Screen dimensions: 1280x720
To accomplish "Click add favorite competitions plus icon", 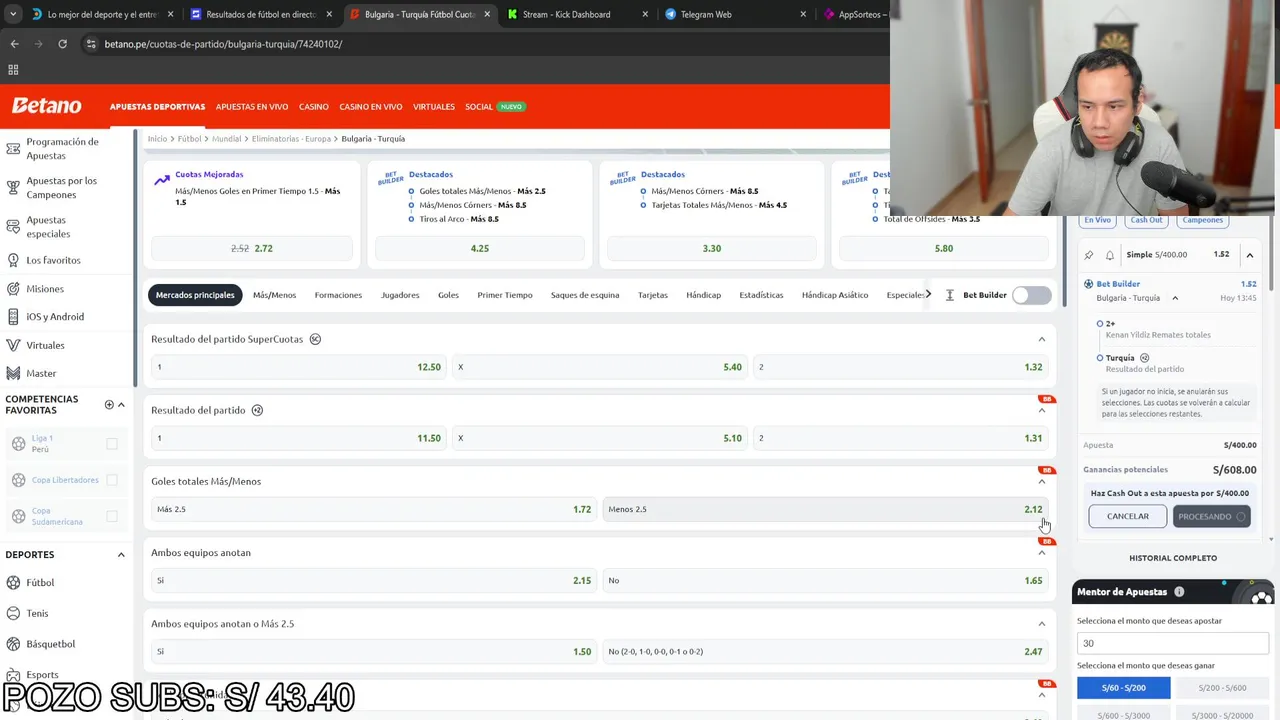I will pos(109,405).
